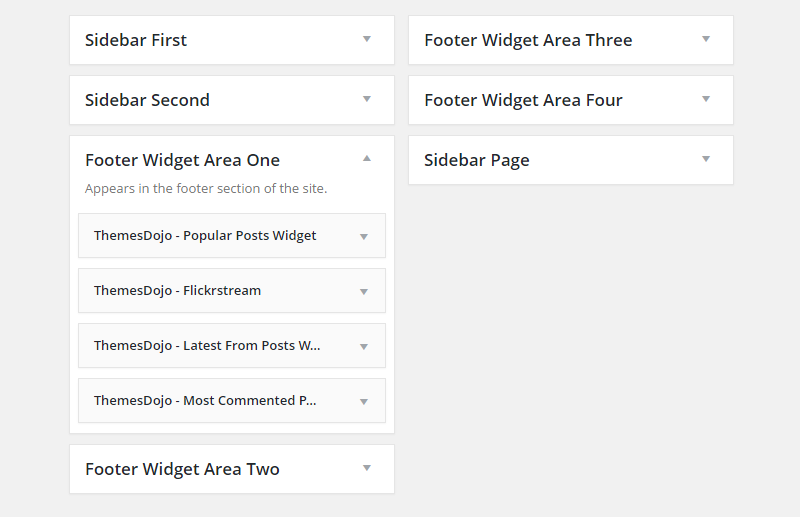The height and width of the screenshot is (517, 800).
Task: Expand Sidebar Page arrow
Action: (706, 159)
